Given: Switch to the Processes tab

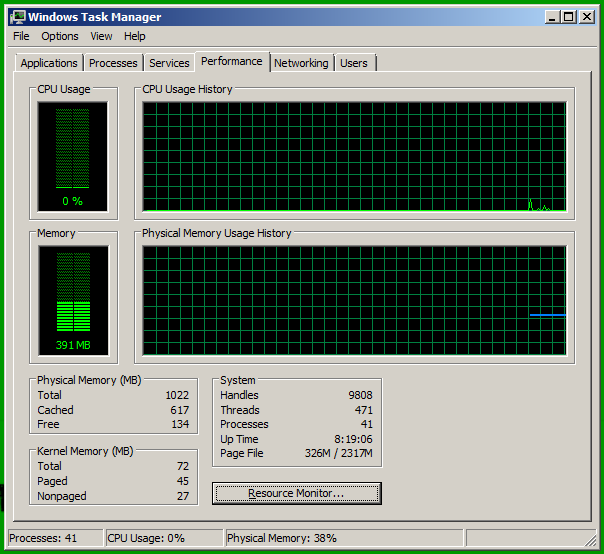Looking at the screenshot, I should click(x=113, y=63).
